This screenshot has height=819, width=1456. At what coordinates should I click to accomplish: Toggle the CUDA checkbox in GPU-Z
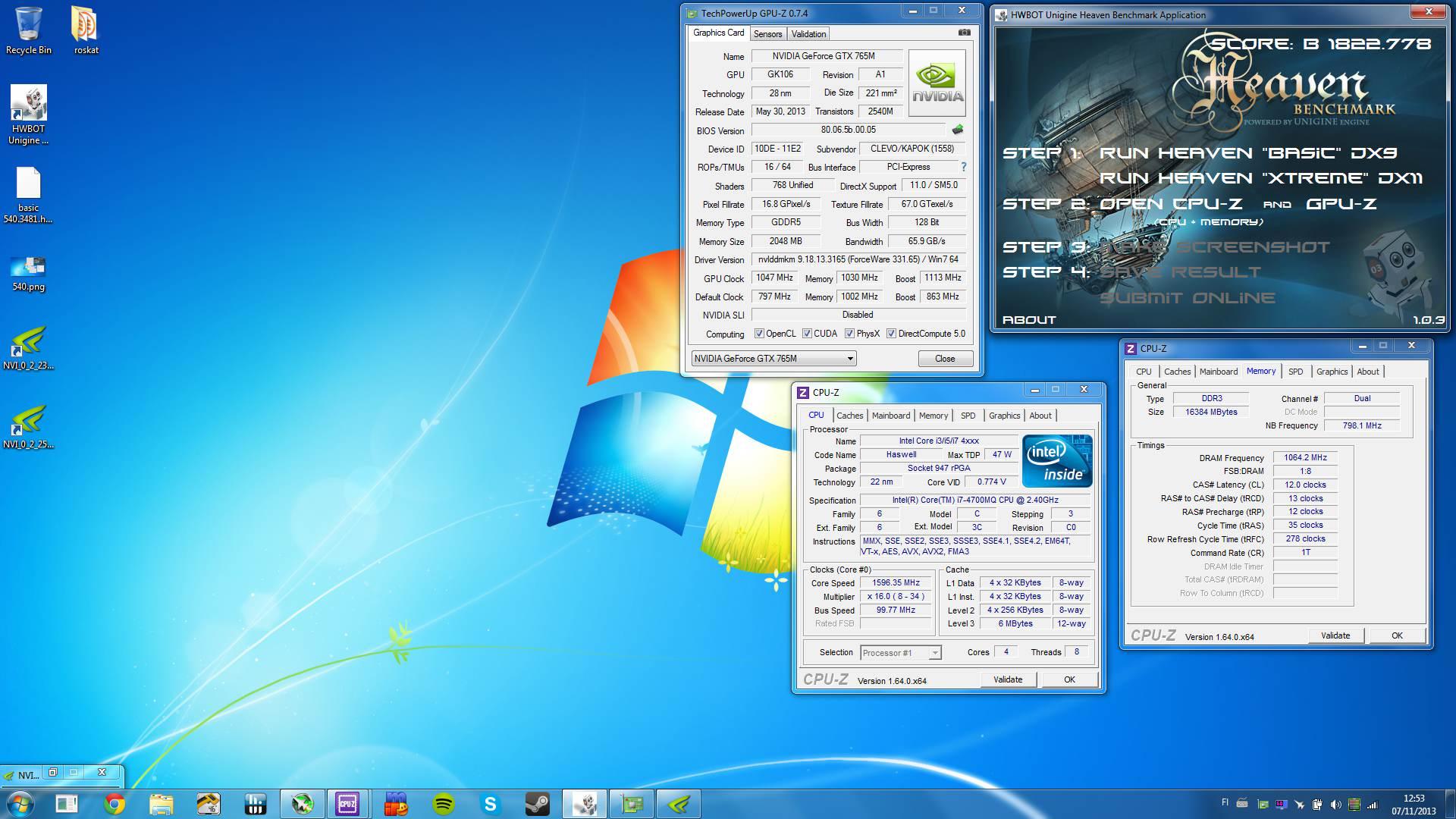[808, 334]
